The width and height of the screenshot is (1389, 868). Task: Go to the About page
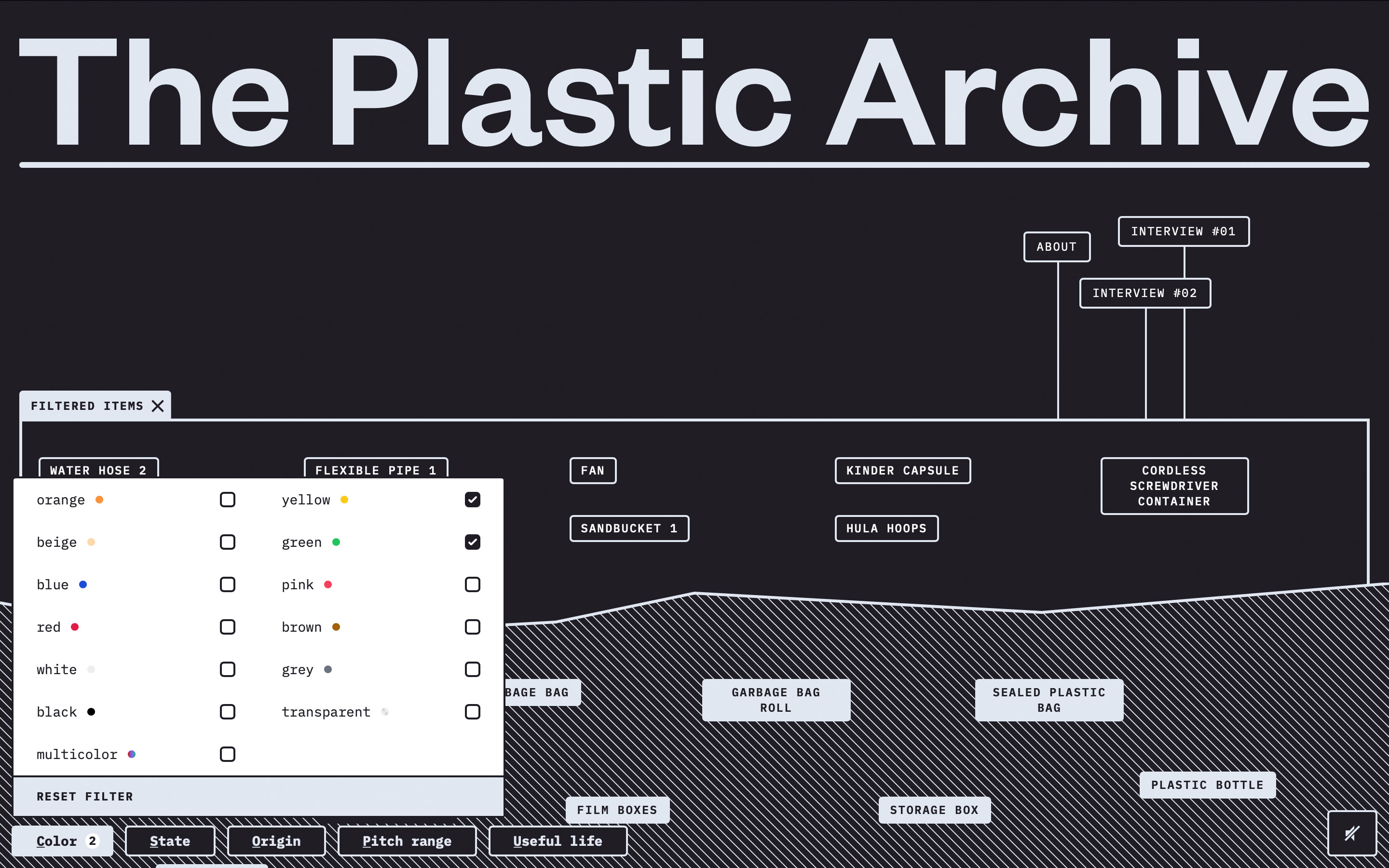[x=1056, y=247]
